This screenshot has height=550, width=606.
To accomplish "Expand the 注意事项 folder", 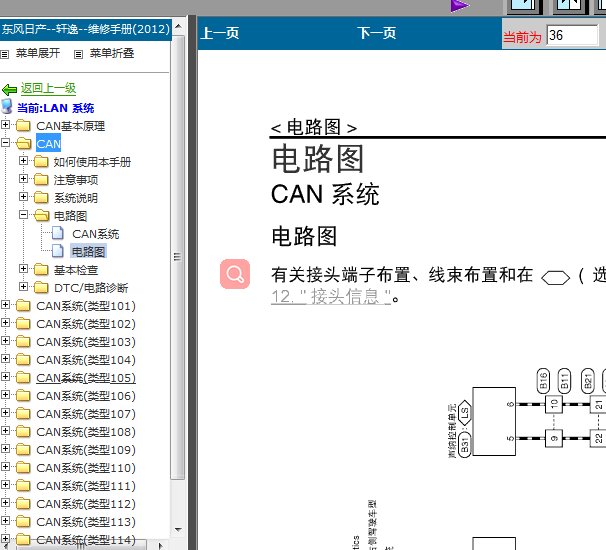I will [24, 178].
